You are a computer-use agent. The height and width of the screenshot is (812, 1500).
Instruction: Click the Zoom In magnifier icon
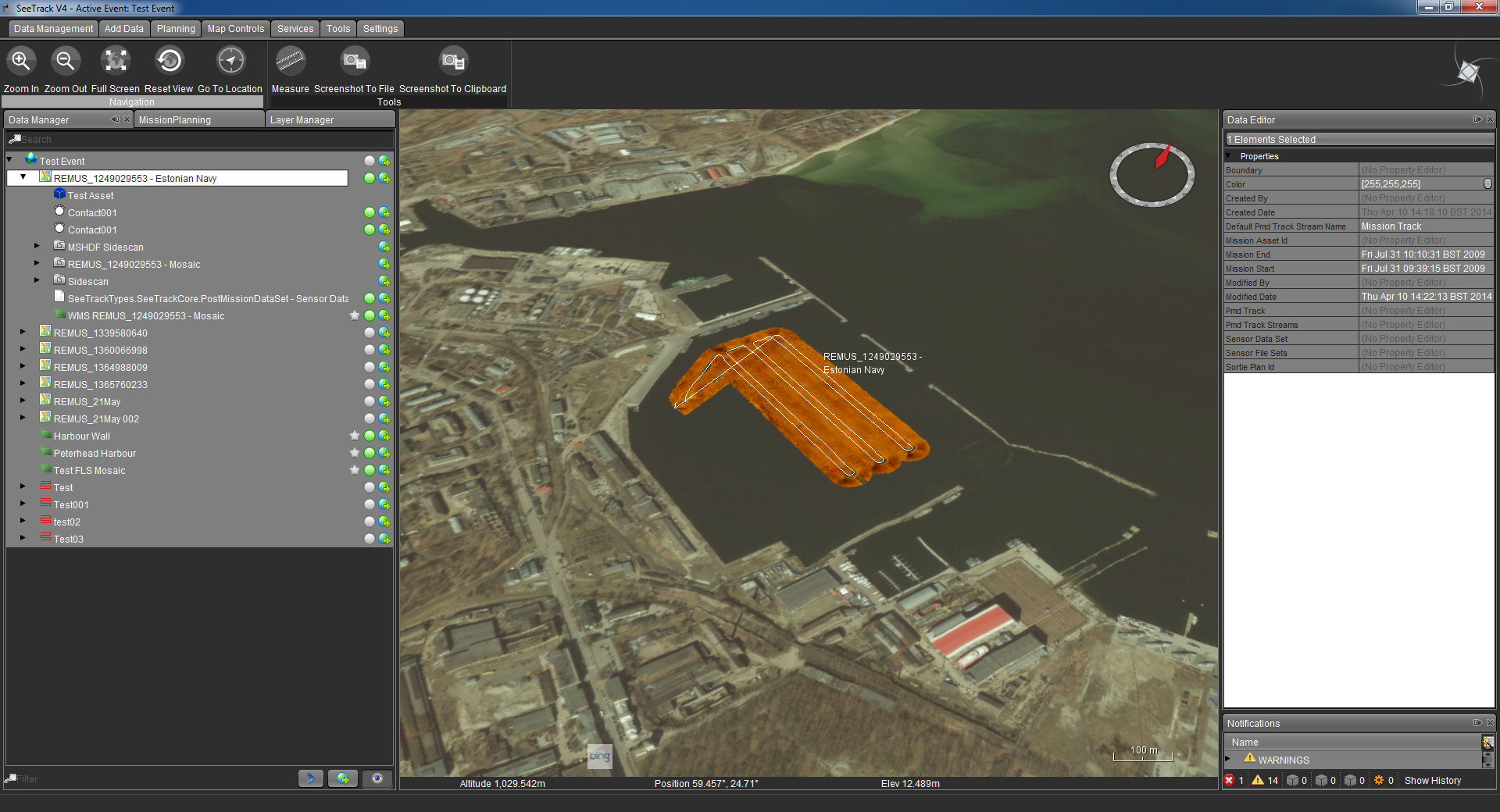pos(20,60)
